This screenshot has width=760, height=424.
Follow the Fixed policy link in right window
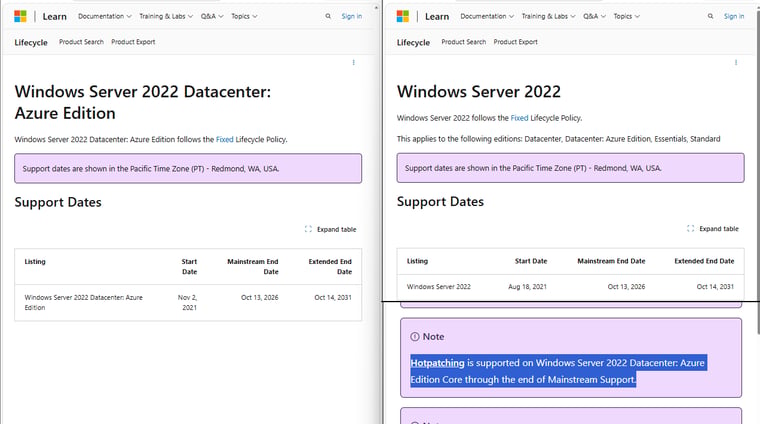coord(519,118)
